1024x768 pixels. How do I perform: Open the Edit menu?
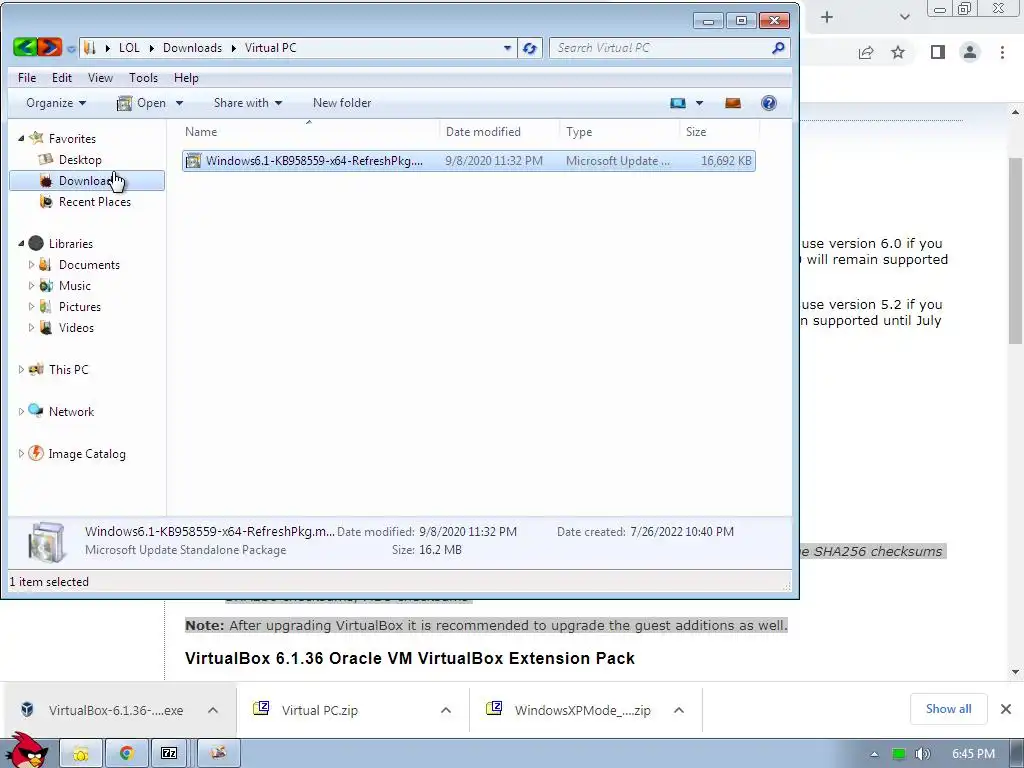click(62, 78)
